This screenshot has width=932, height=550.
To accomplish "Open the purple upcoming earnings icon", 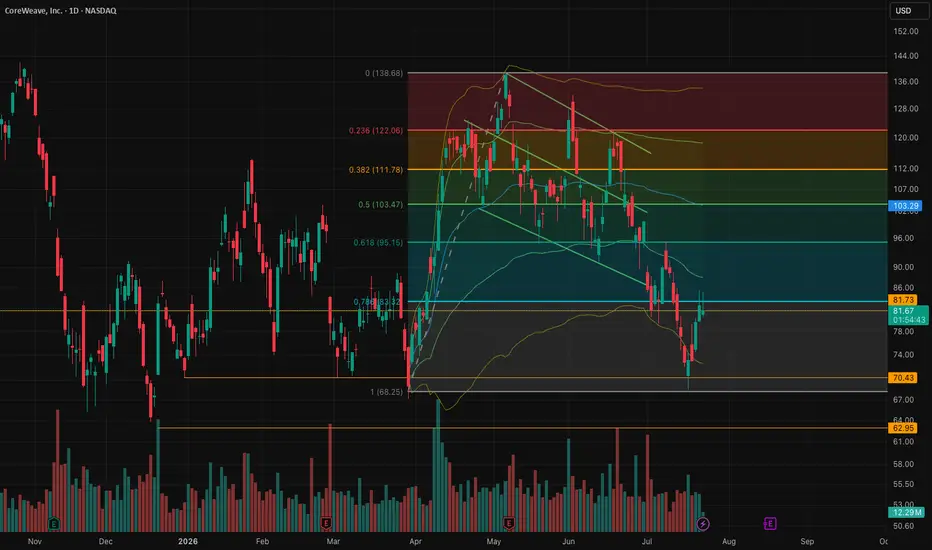I will (x=770, y=523).
